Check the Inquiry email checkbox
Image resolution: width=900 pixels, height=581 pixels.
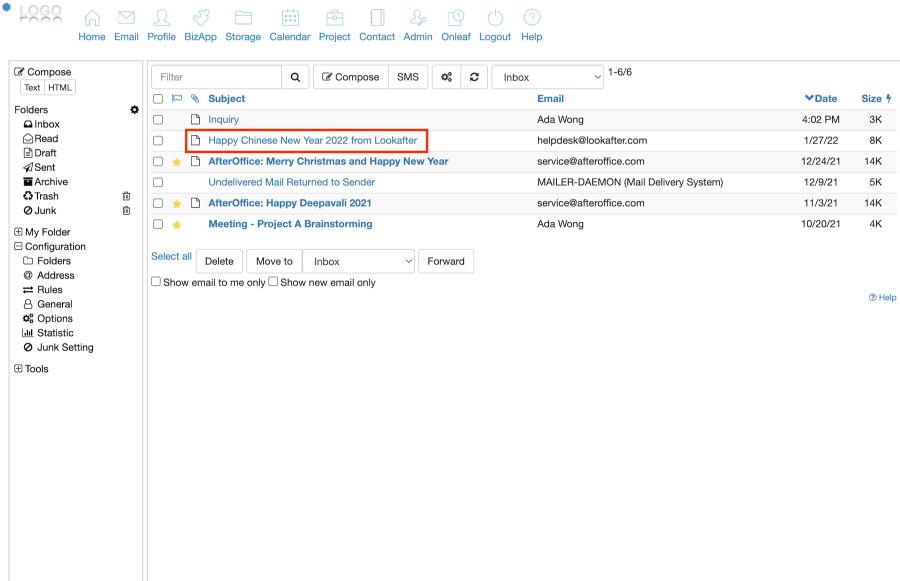[158, 120]
